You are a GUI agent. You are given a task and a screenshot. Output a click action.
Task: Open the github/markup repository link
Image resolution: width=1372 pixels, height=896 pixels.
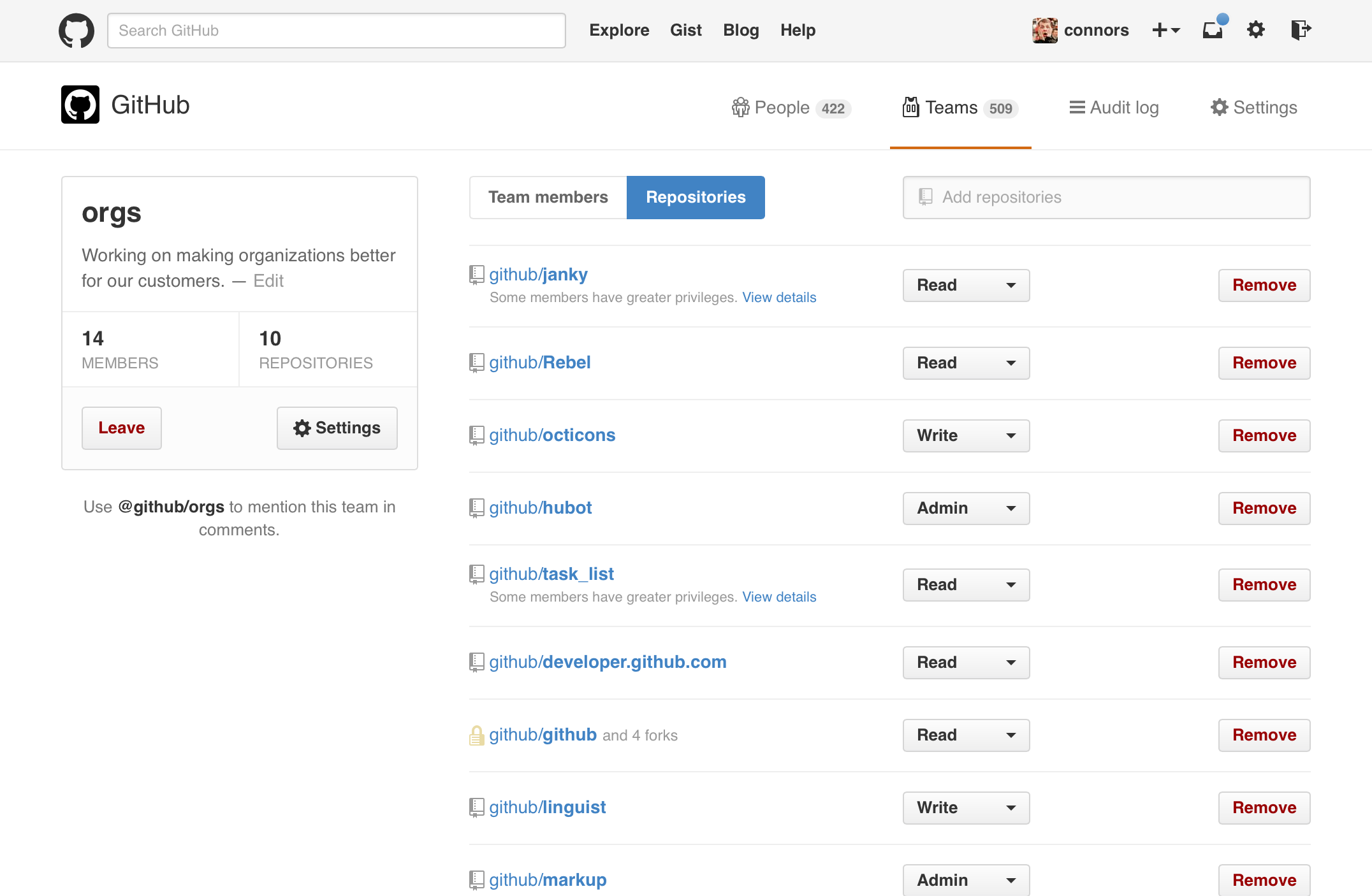548,880
